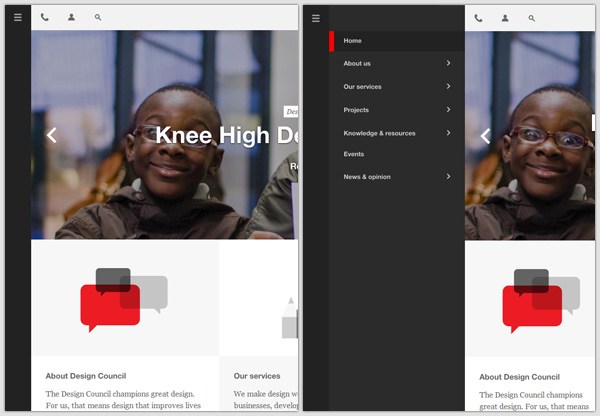Expand Knowledge & resources submenu chevron
This screenshot has width=600, height=416.
448,133
